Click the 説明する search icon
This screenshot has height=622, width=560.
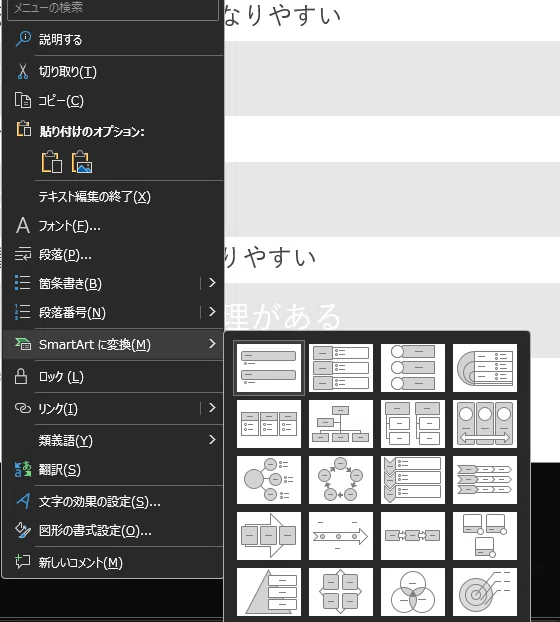click(x=23, y=39)
